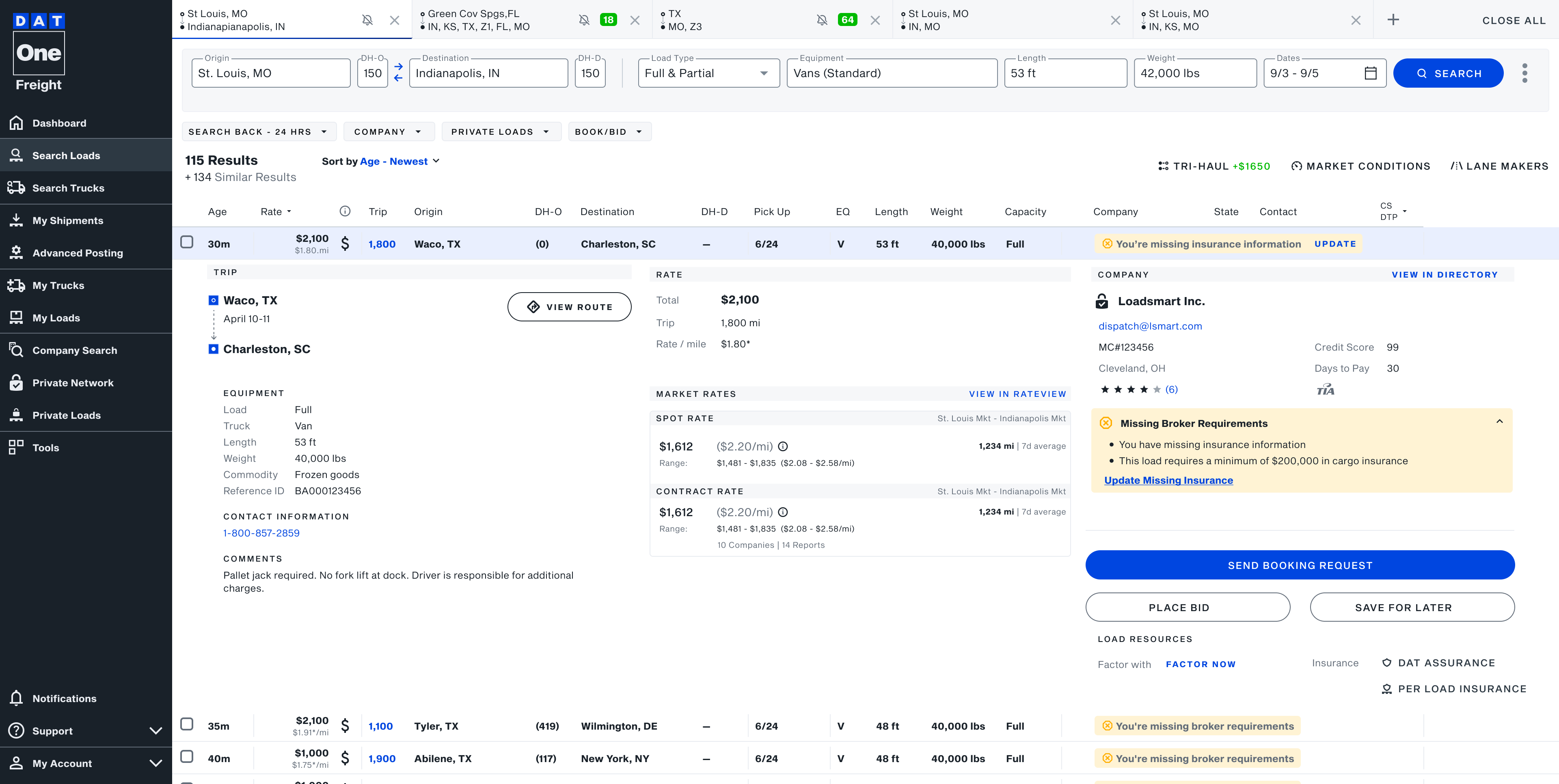
Task: Open the three-dot search options menu
Action: 1524,73
